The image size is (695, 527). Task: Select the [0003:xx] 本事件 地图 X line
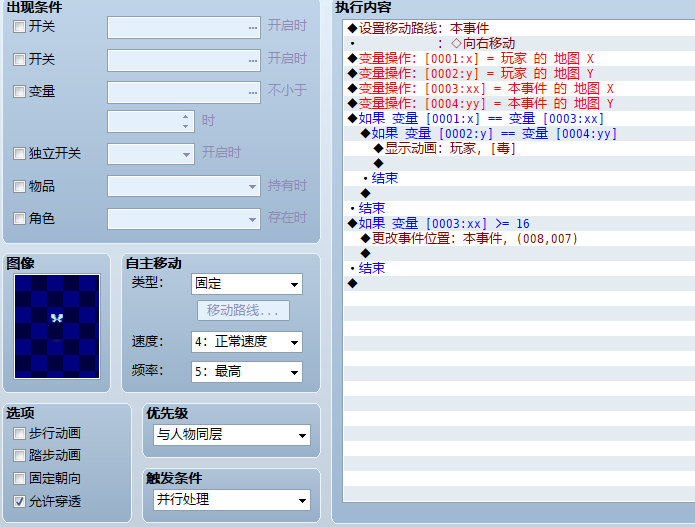(519, 89)
